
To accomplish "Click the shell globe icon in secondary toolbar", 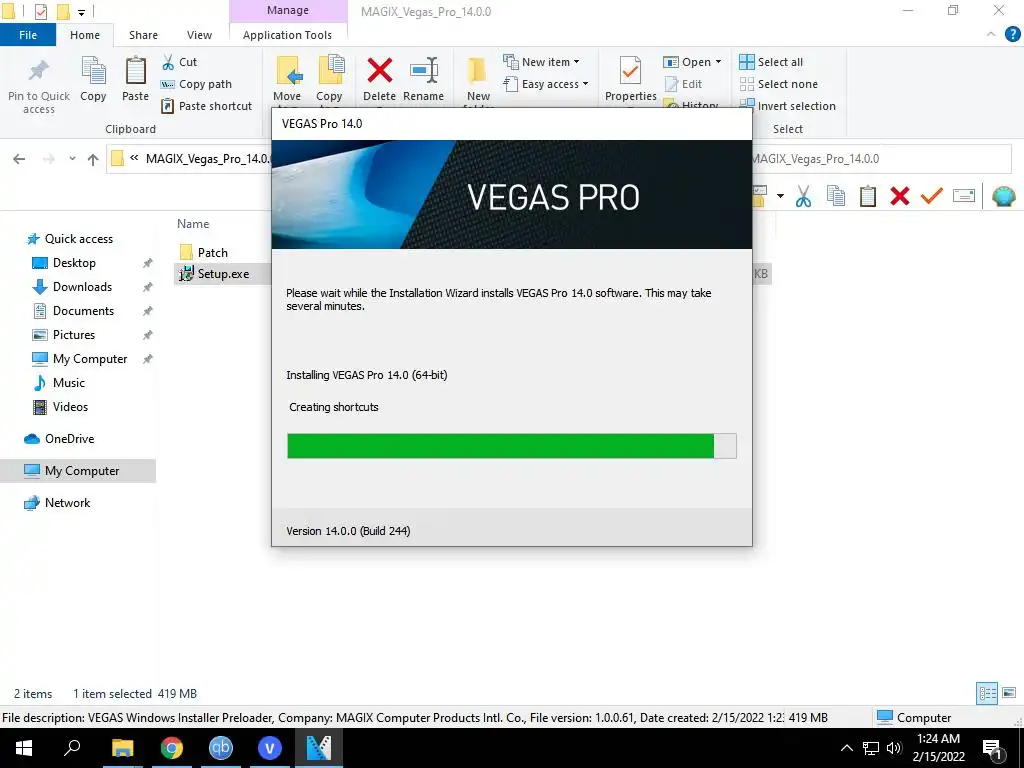I will pyautogui.click(x=1004, y=196).
